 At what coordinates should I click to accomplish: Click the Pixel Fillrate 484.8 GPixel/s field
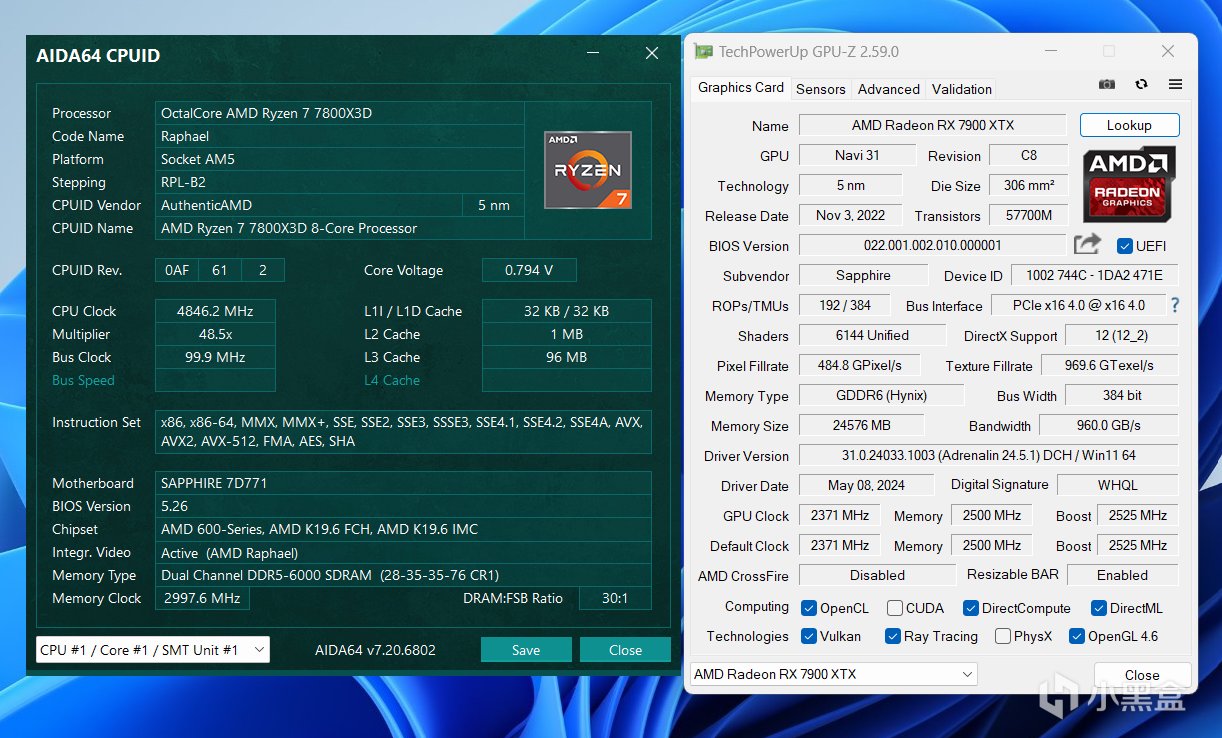859,365
